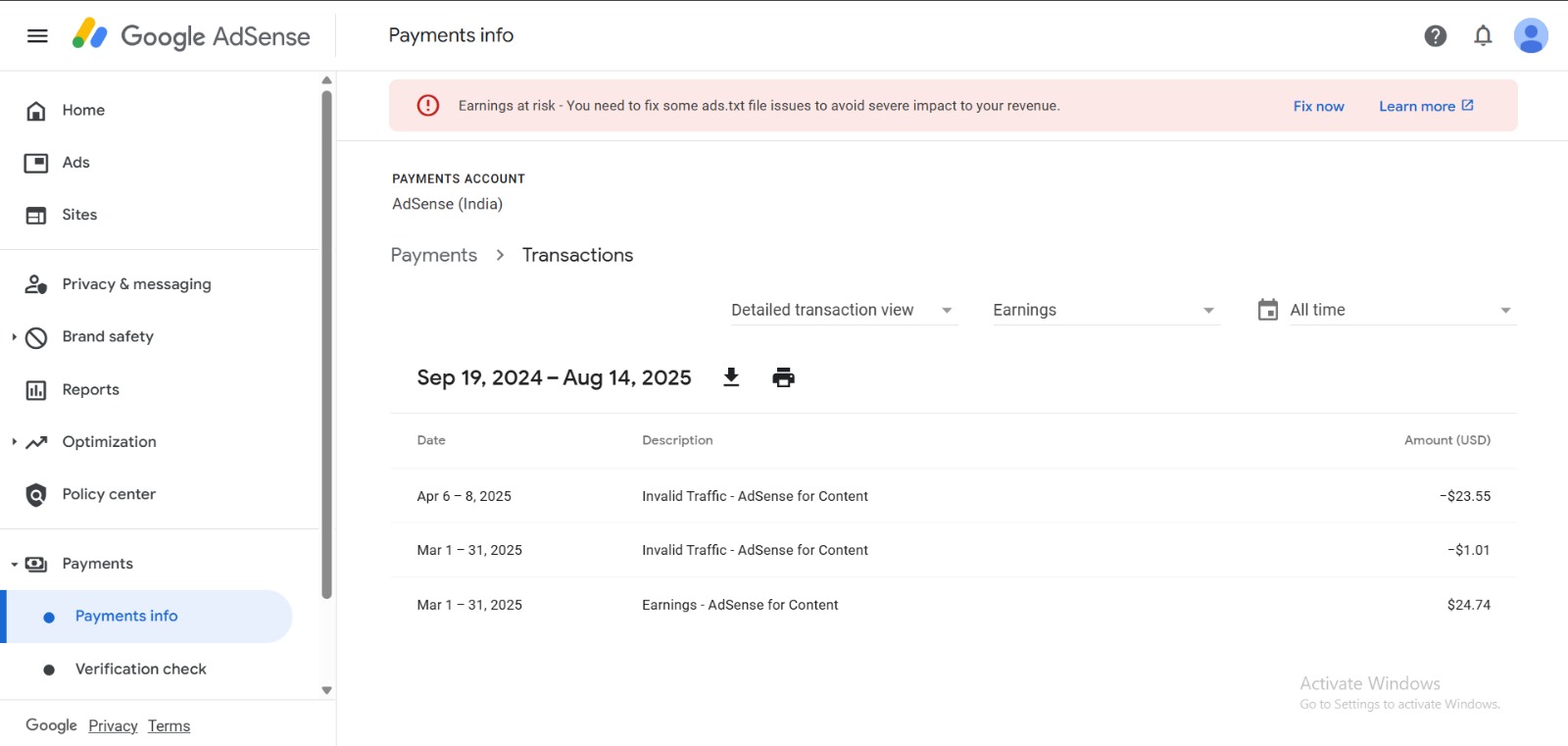Screen dimensions: 1568x746
Task: Click the Reports bar chart icon
Action: 36,390
